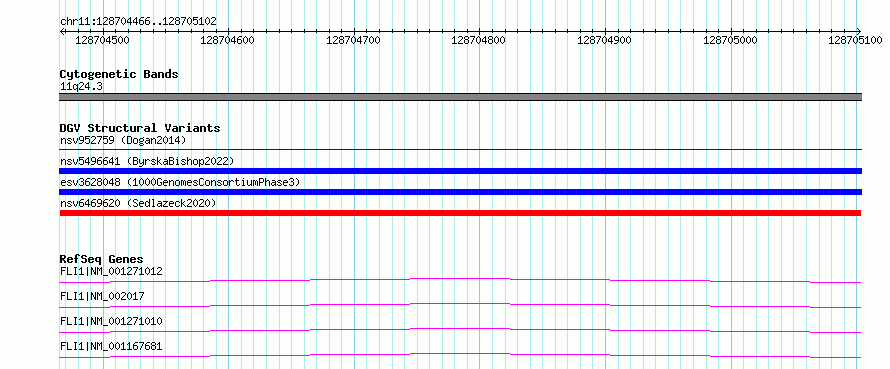Click the 128704900 ruler tick label
This screenshot has width=890, height=369.
pos(604,40)
